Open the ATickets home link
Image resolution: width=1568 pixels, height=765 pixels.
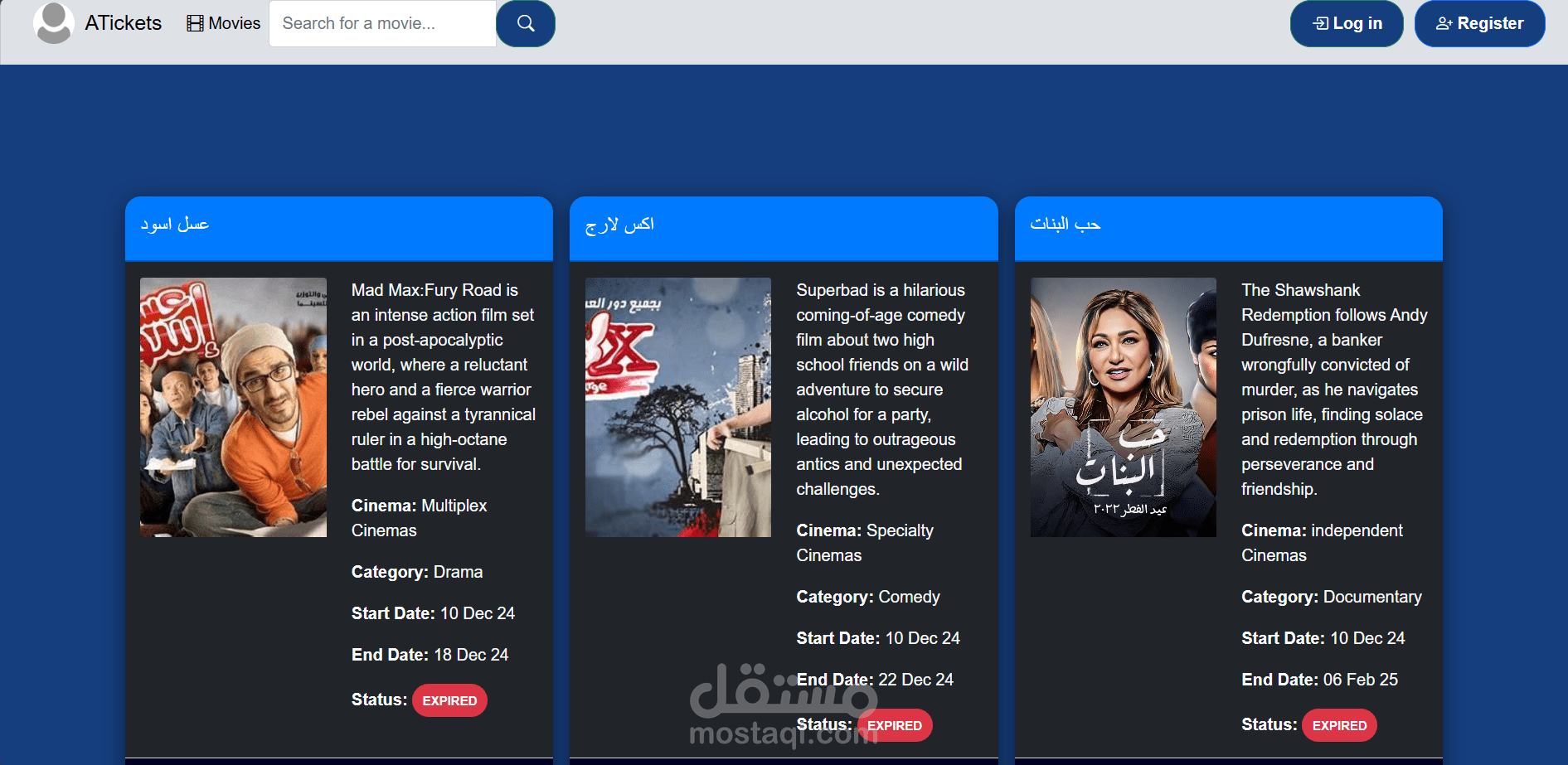(x=123, y=23)
